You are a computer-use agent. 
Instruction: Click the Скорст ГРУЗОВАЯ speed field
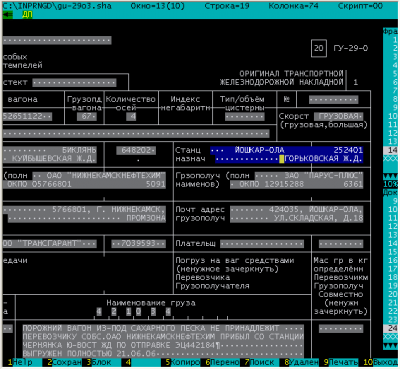point(338,116)
